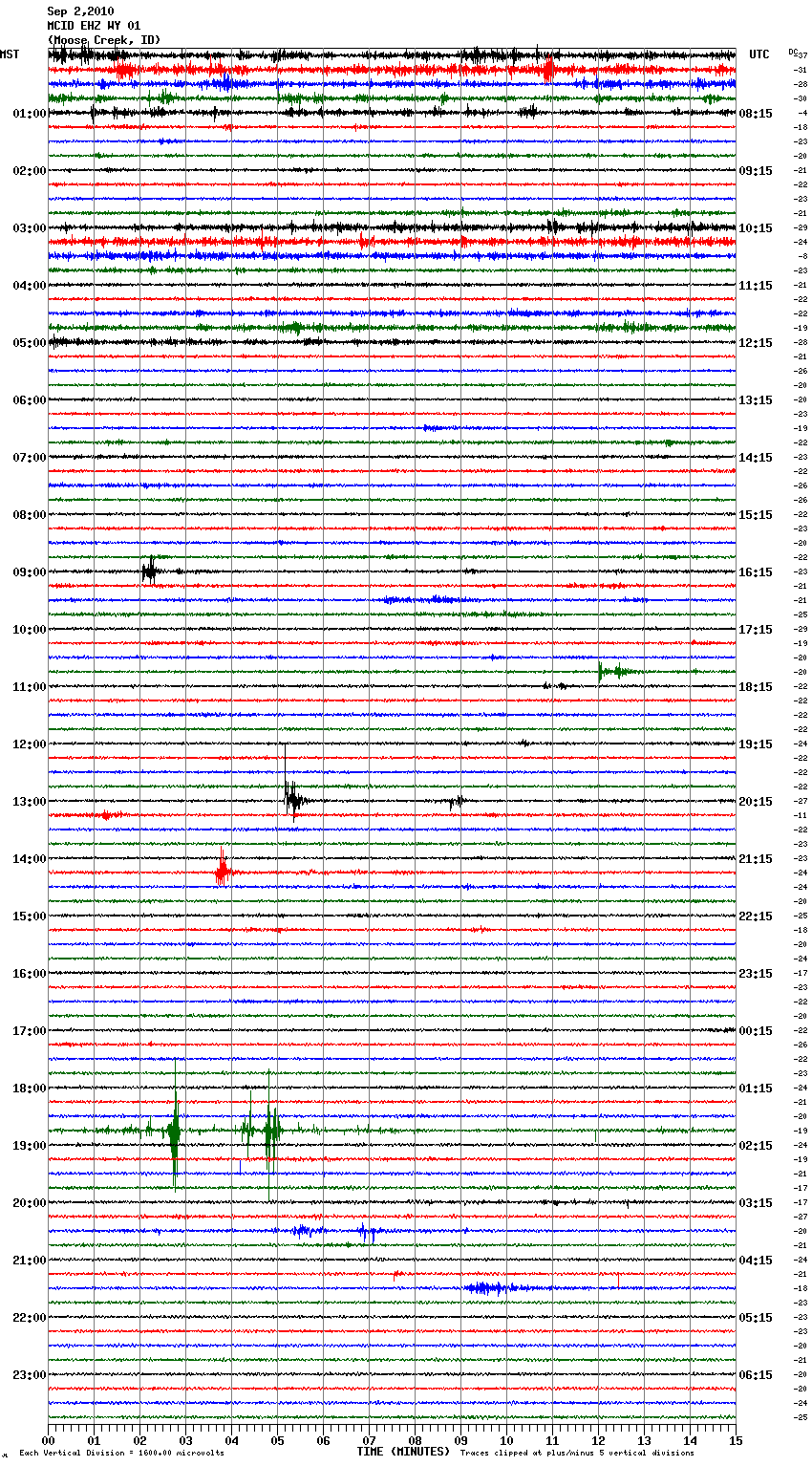The width and height of the screenshot is (812, 1466).
Task: Click minute tick "05" on the bottom axis
Action: (277, 1440)
